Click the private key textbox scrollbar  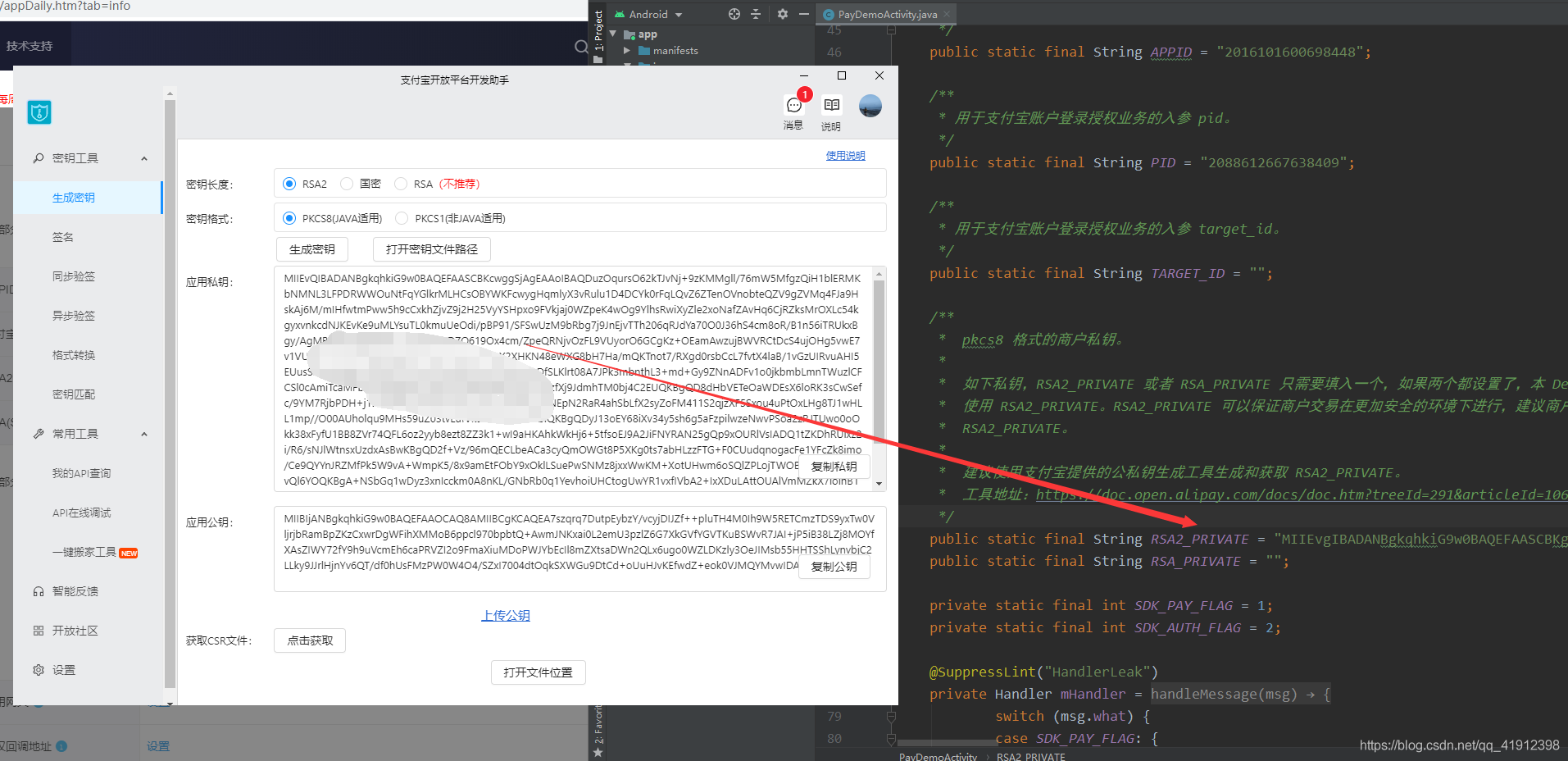[879, 361]
